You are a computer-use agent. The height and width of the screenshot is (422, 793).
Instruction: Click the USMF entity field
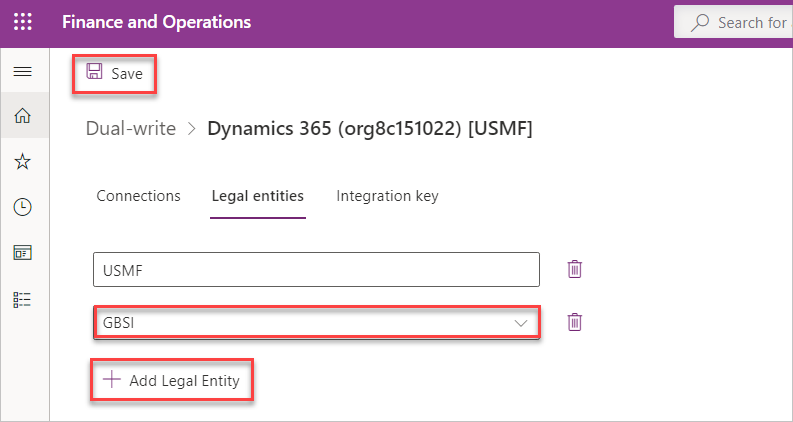tap(317, 270)
